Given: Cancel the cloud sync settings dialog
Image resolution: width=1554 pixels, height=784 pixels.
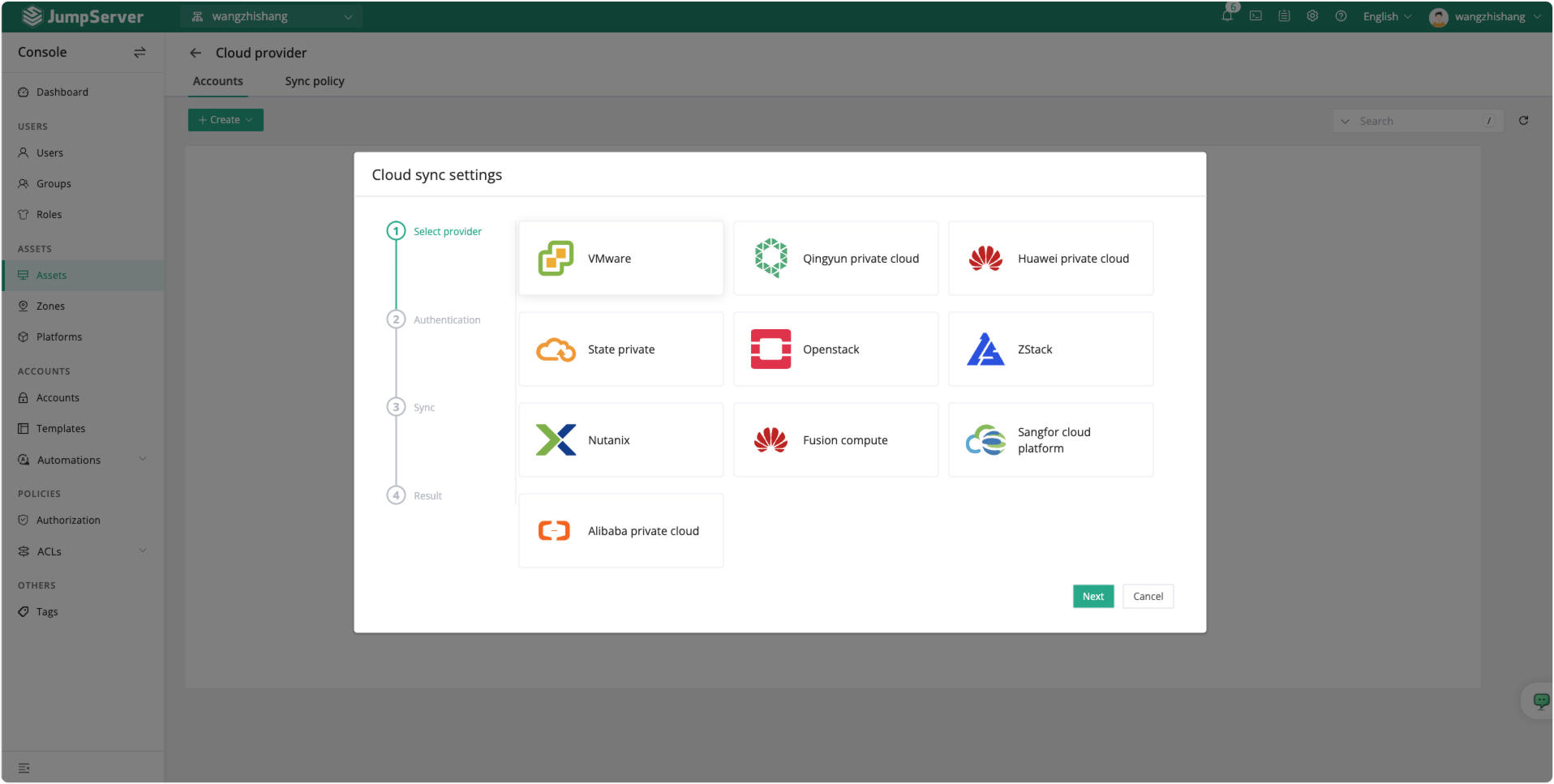Looking at the screenshot, I should point(1148,596).
